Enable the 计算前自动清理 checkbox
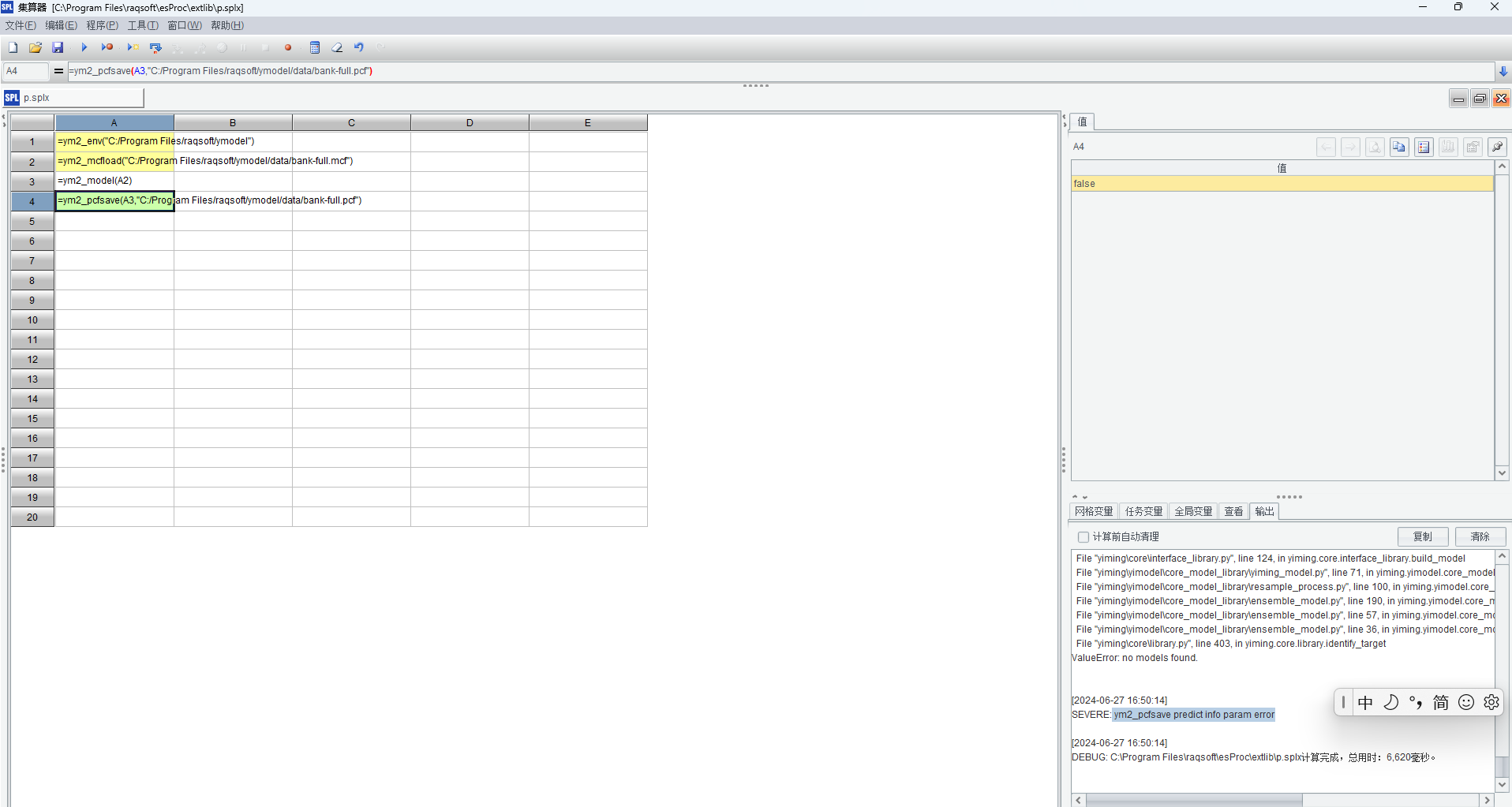Viewport: 1512px width, 807px height. [x=1083, y=537]
